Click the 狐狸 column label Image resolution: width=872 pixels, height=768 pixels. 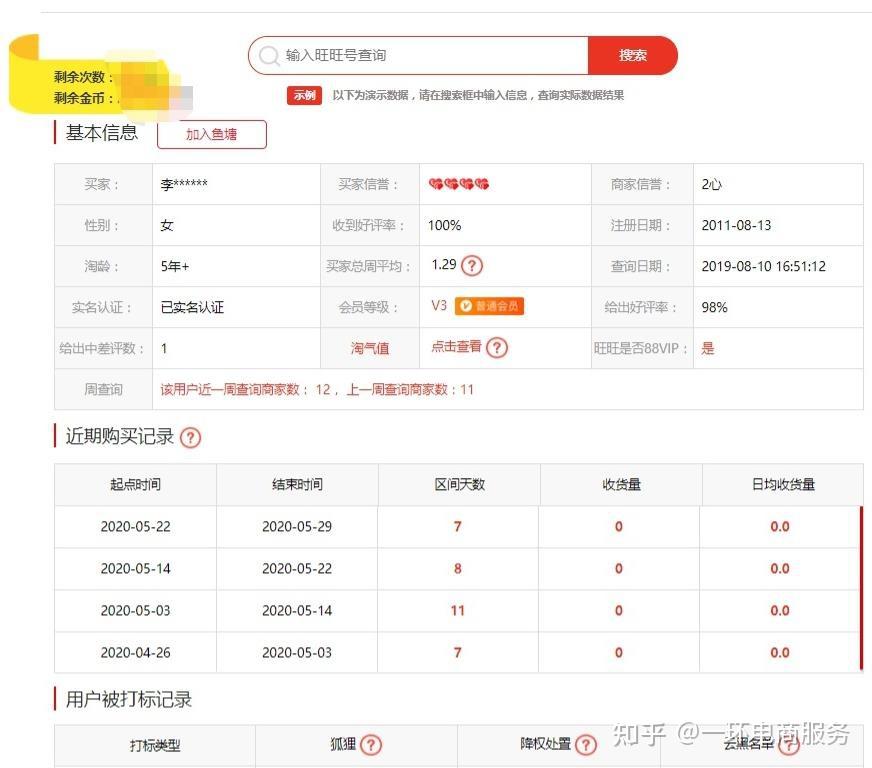(343, 744)
